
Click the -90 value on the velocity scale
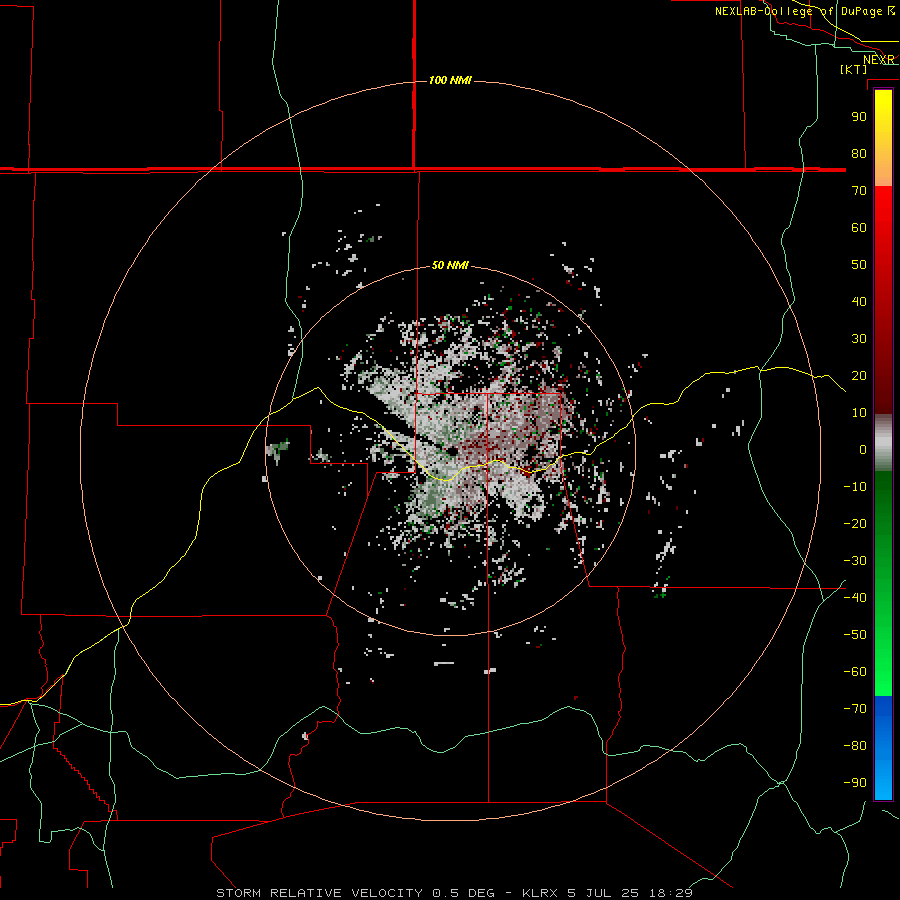855,782
